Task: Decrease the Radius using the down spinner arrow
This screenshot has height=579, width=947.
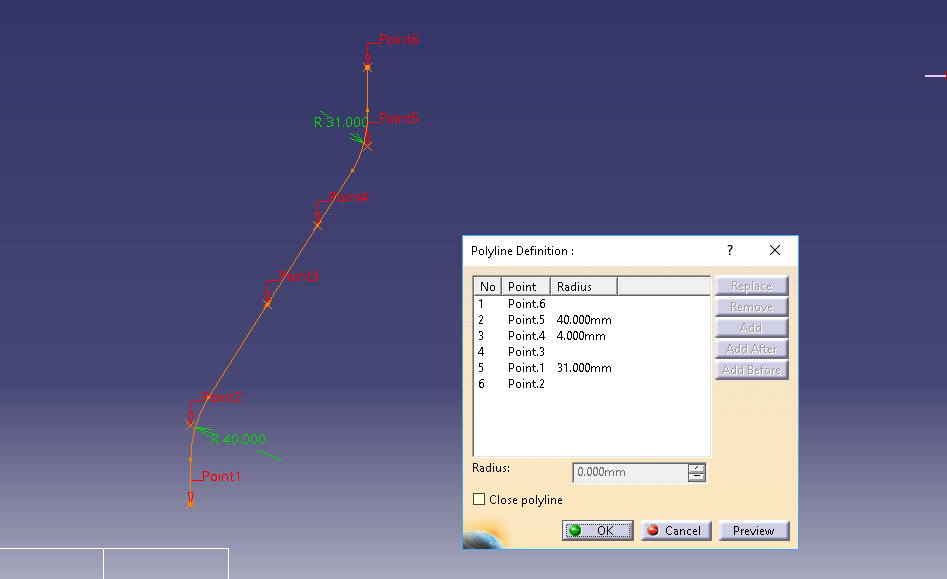Action: (x=696, y=477)
